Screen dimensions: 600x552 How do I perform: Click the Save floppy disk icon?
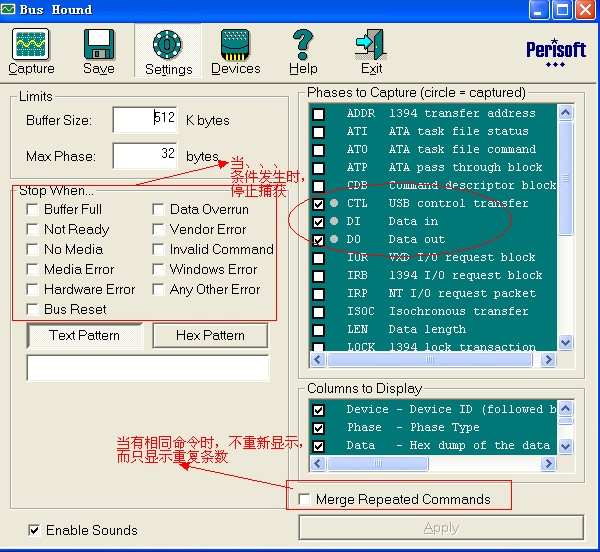(x=99, y=44)
